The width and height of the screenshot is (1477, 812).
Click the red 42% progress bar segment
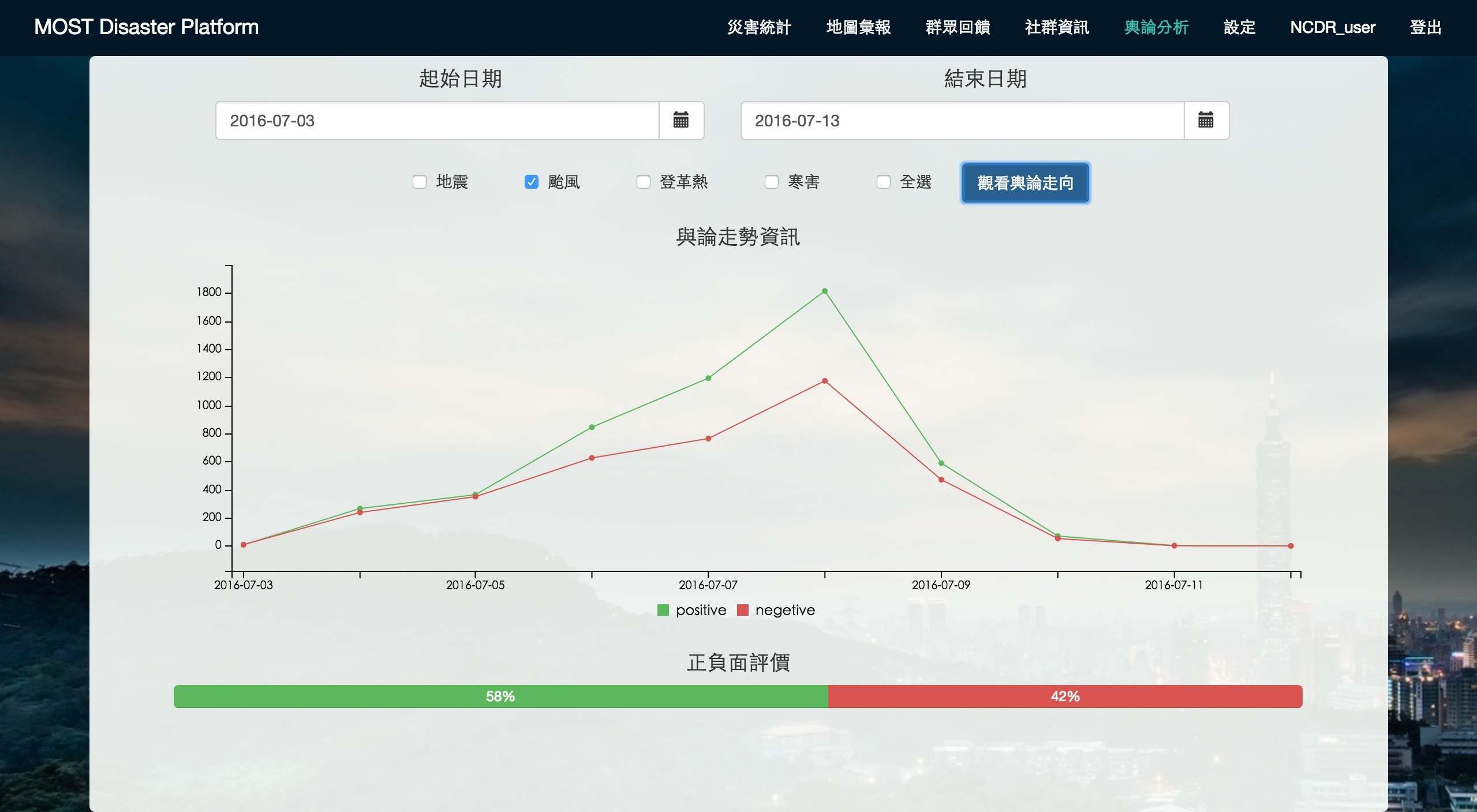pos(1065,697)
